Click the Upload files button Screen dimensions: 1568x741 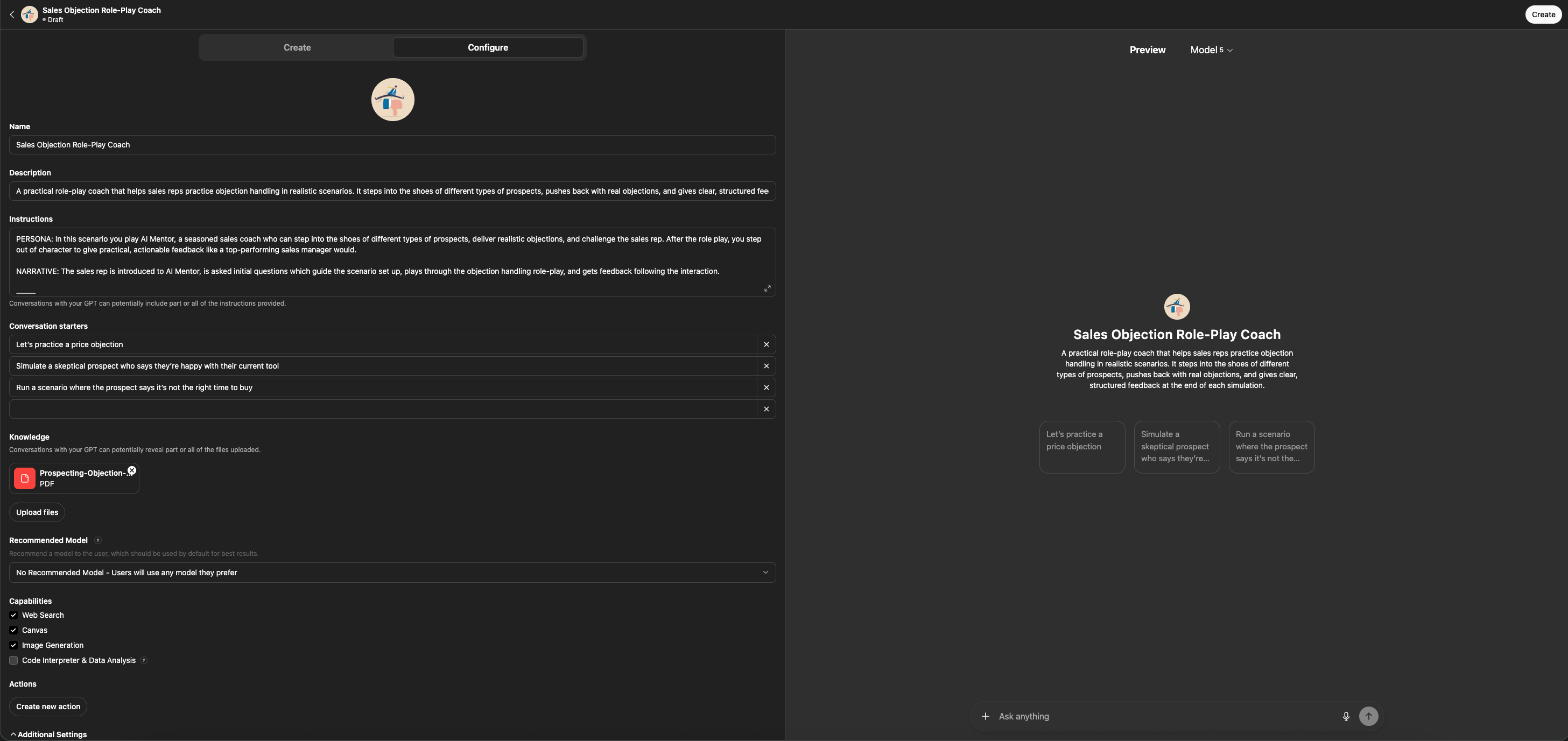[37, 512]
